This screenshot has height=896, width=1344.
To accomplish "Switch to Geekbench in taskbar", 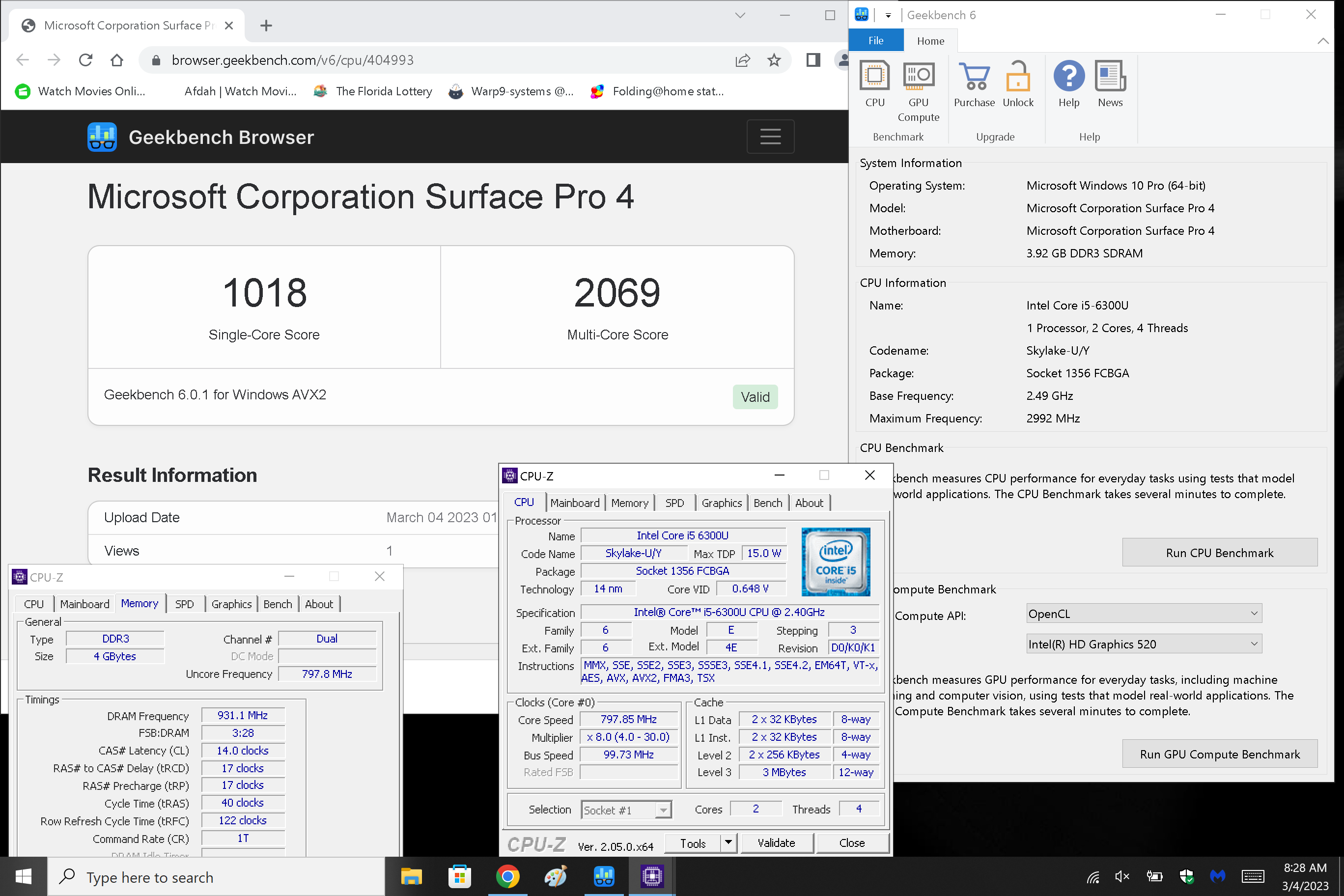I will click(x=603, y=876).
